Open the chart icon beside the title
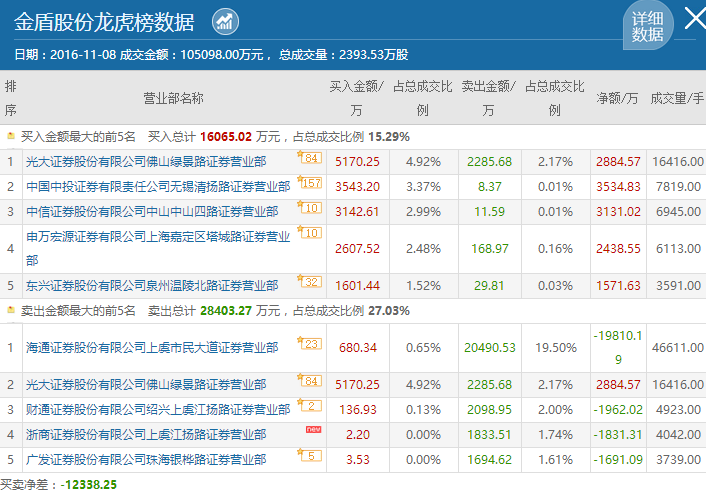 click(x=225, y=22)
